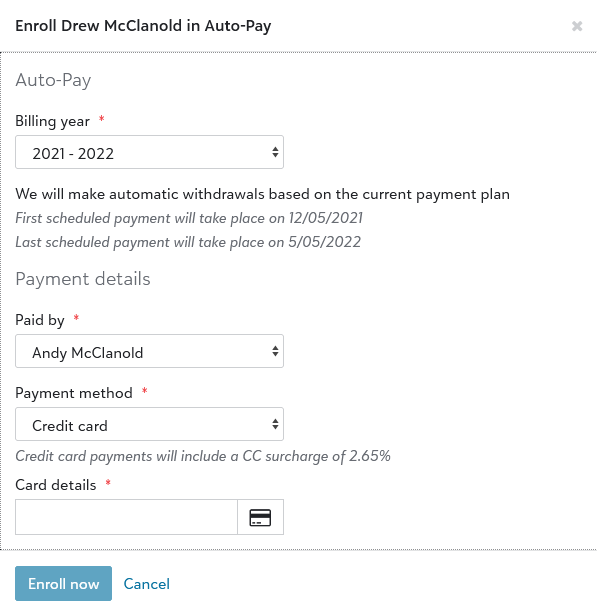Screen dimensions: 597x616
Task: Click the up-down arrows on Billing year select
Action: [275, 152]
